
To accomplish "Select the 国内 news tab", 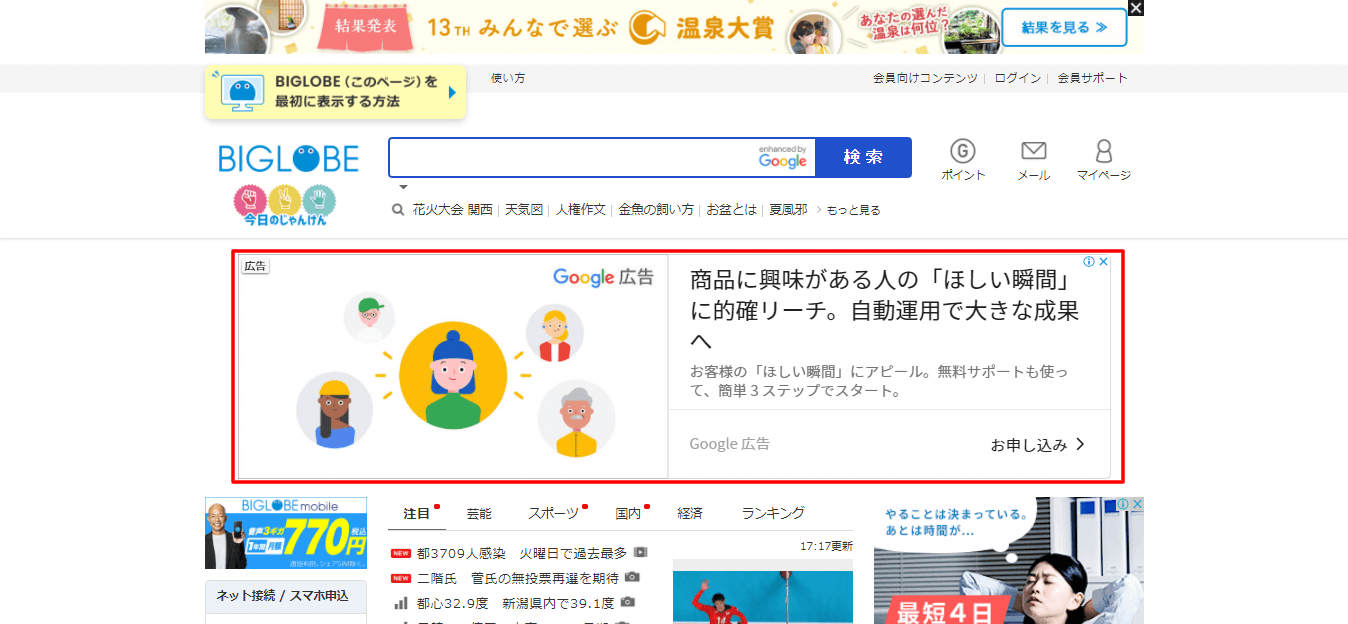I will 628,513.
